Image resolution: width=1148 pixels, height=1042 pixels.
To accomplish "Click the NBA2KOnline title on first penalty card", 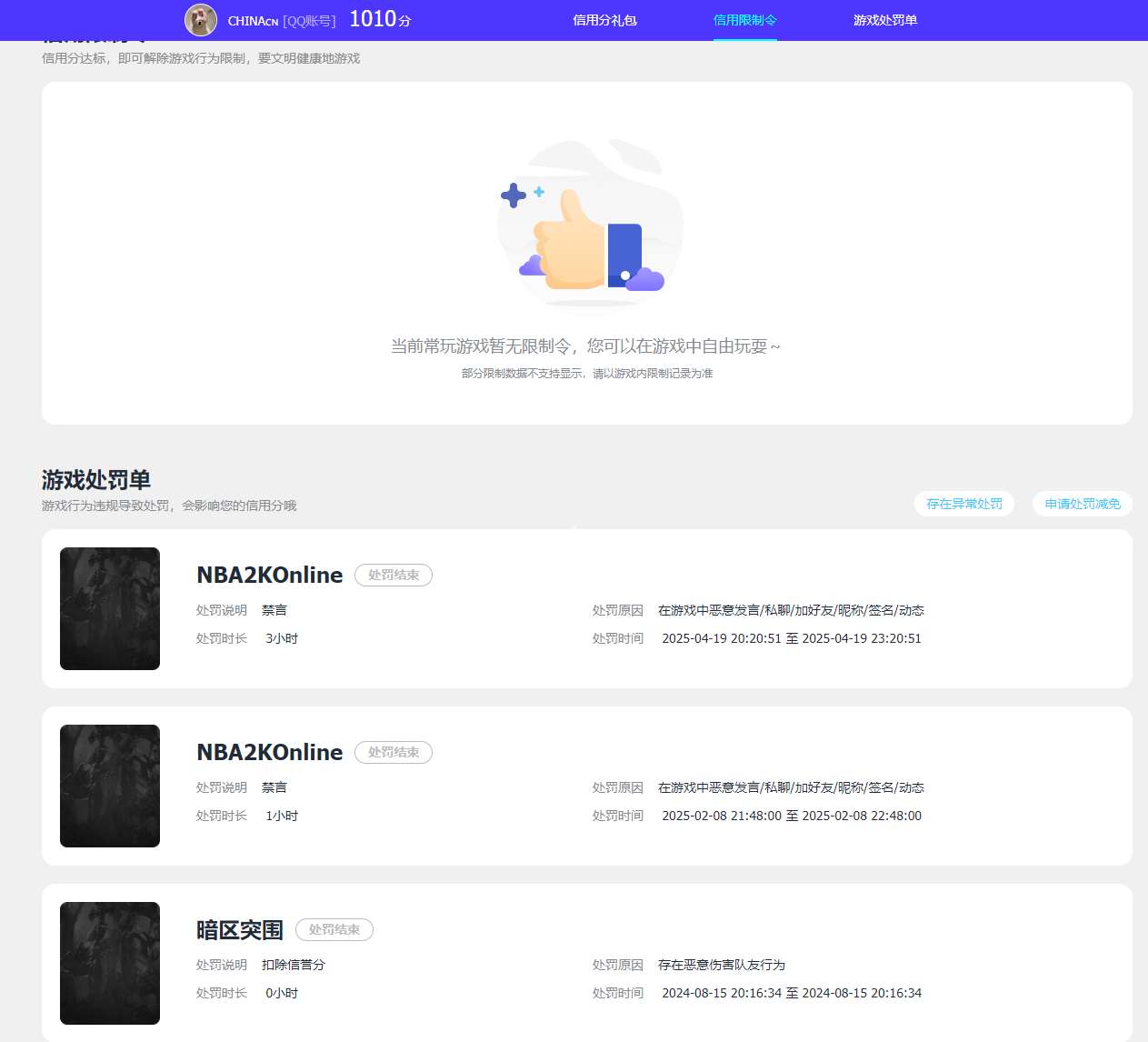I will click(269, 575).
